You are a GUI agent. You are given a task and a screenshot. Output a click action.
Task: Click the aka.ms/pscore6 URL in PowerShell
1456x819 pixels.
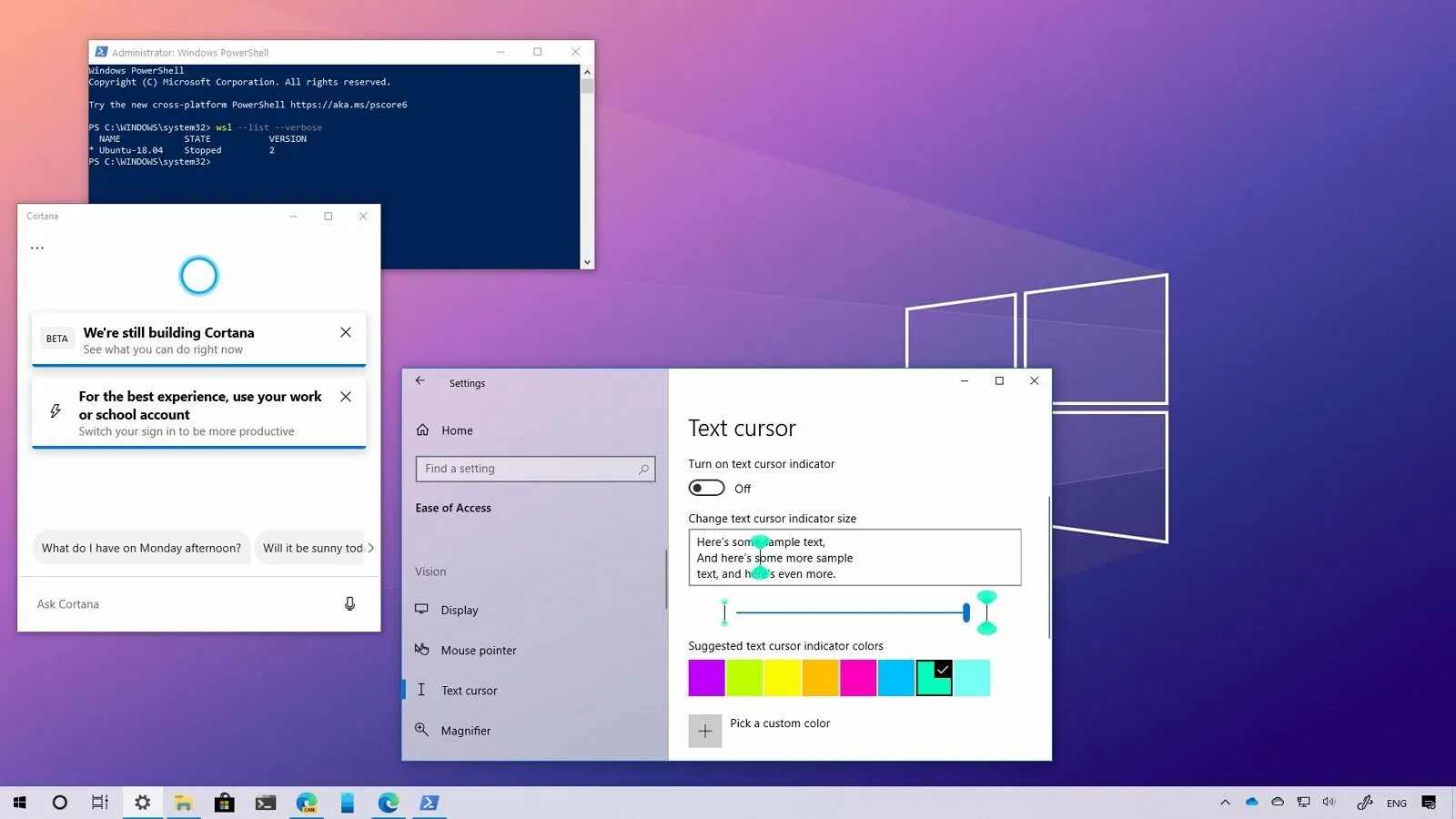[349, 105]
